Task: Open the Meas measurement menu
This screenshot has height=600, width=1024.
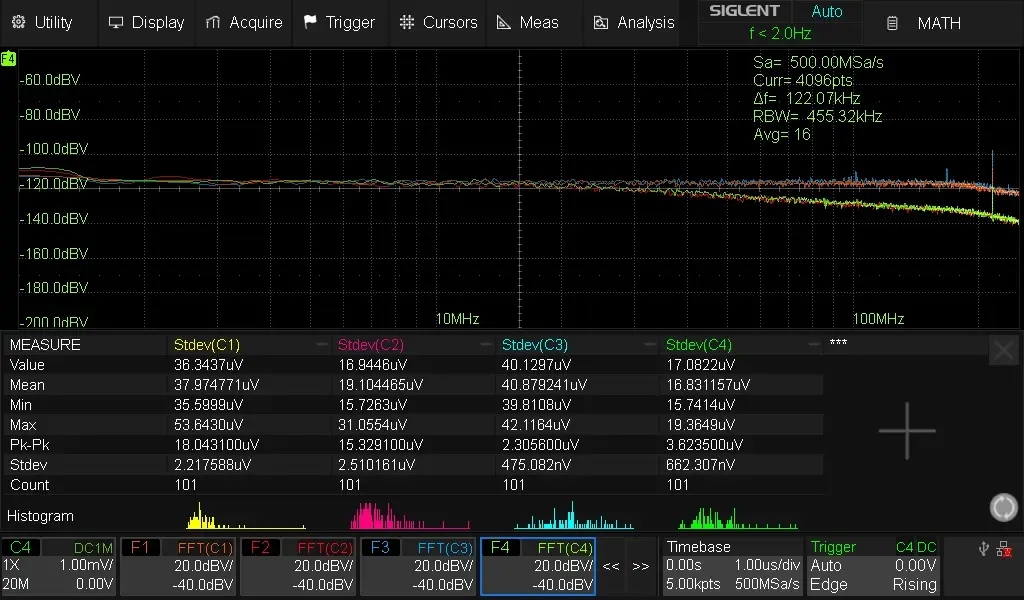Action: pos(528,22)
